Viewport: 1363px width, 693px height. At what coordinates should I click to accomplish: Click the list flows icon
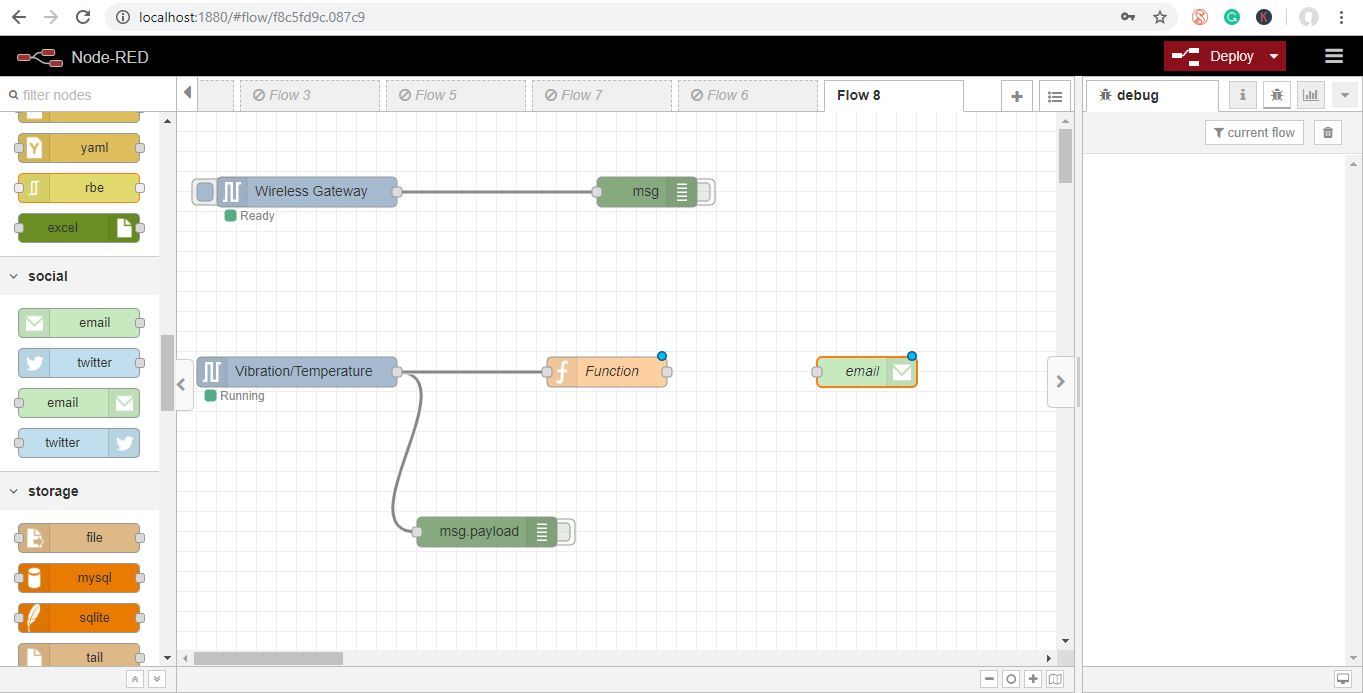tap(1054, 96)
